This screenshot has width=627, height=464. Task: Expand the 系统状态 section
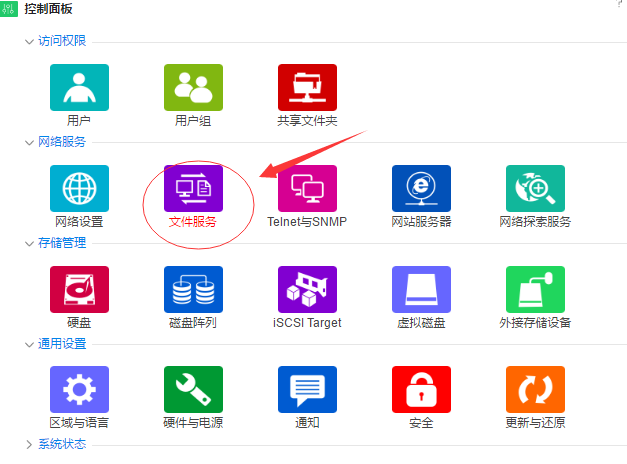30,444
